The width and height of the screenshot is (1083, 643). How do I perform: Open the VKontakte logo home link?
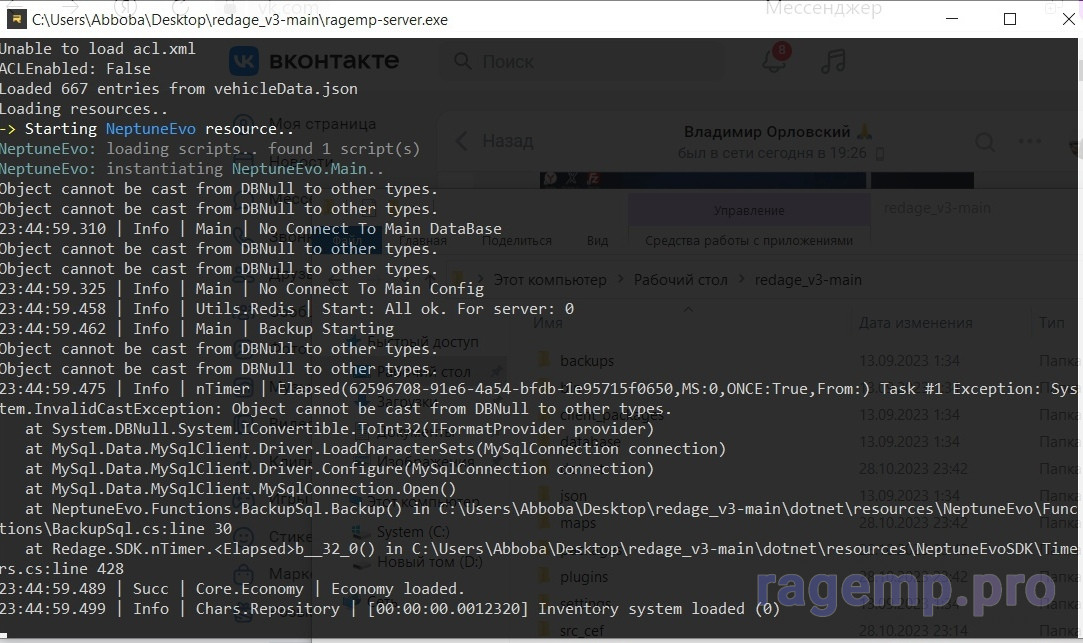click(314, 61)
